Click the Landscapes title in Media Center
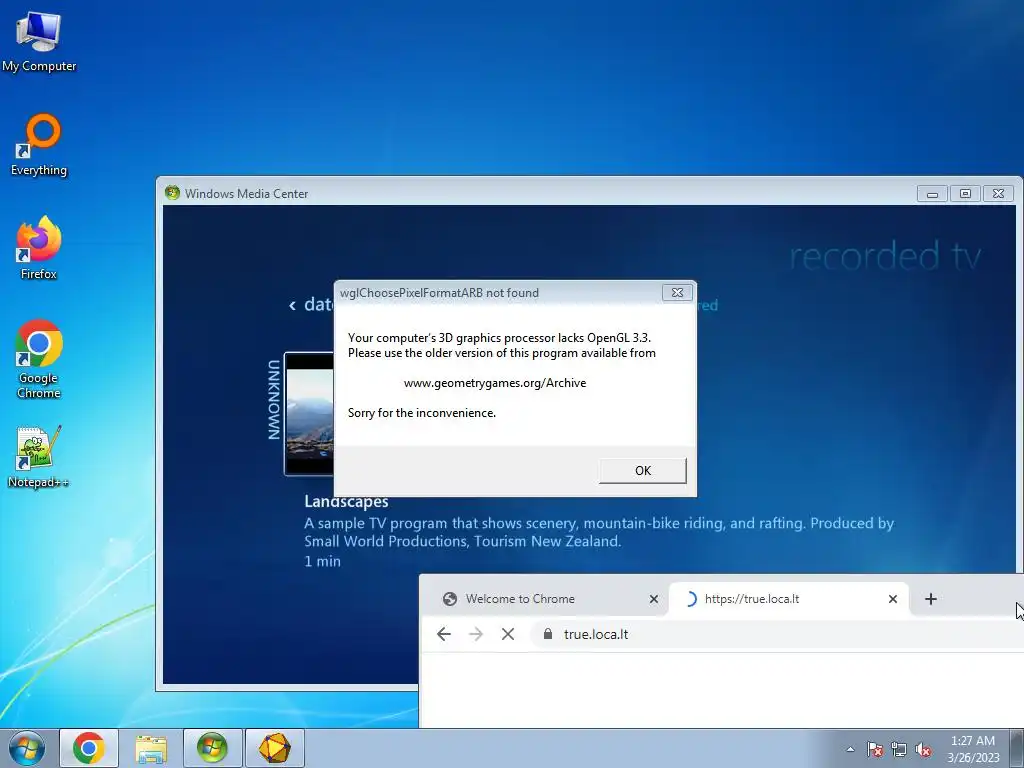Viewport: 1024px width, 768px height. tap(346, 502)
